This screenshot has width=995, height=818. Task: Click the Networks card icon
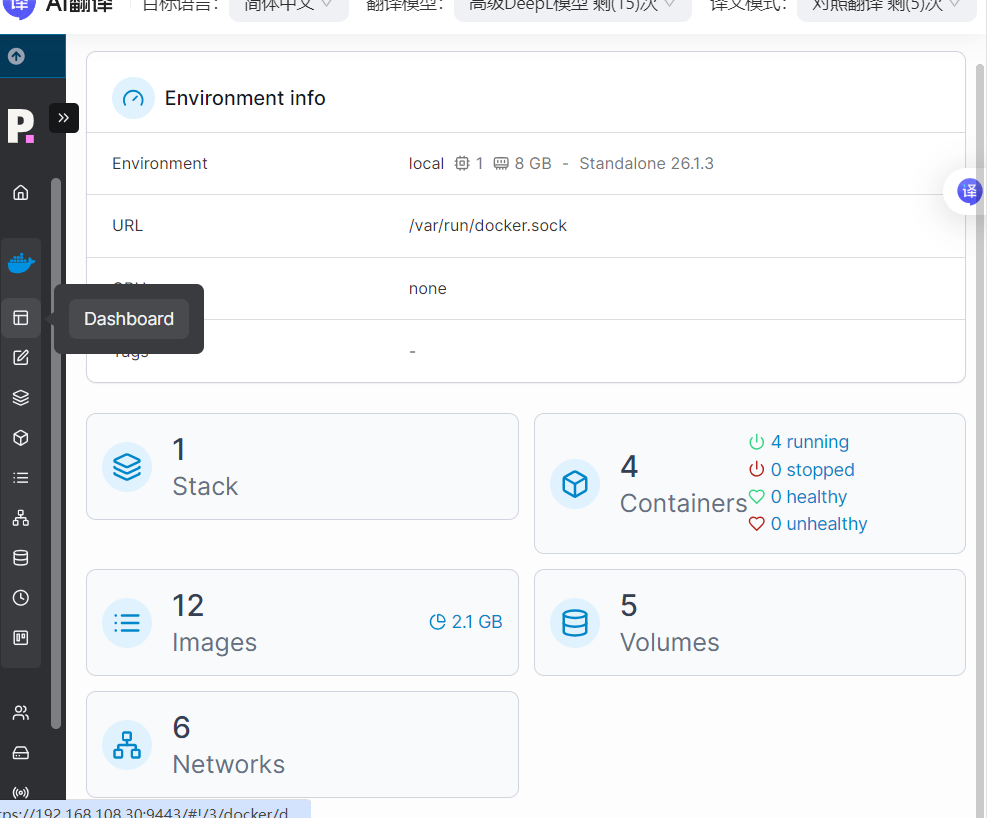tap(127, 745)
